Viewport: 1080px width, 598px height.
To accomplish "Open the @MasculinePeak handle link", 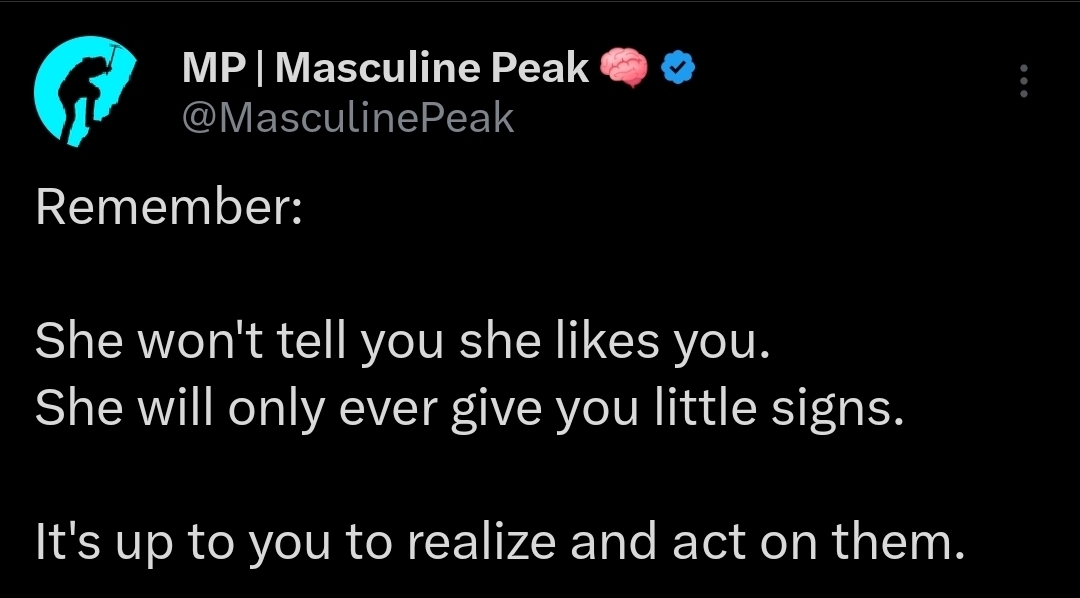I will point(348,118).
